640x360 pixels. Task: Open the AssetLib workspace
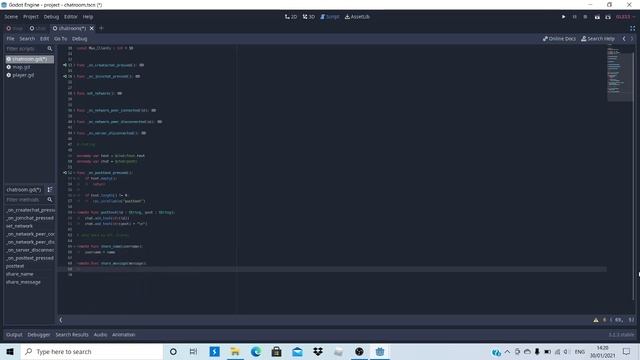tap(357, 17)
